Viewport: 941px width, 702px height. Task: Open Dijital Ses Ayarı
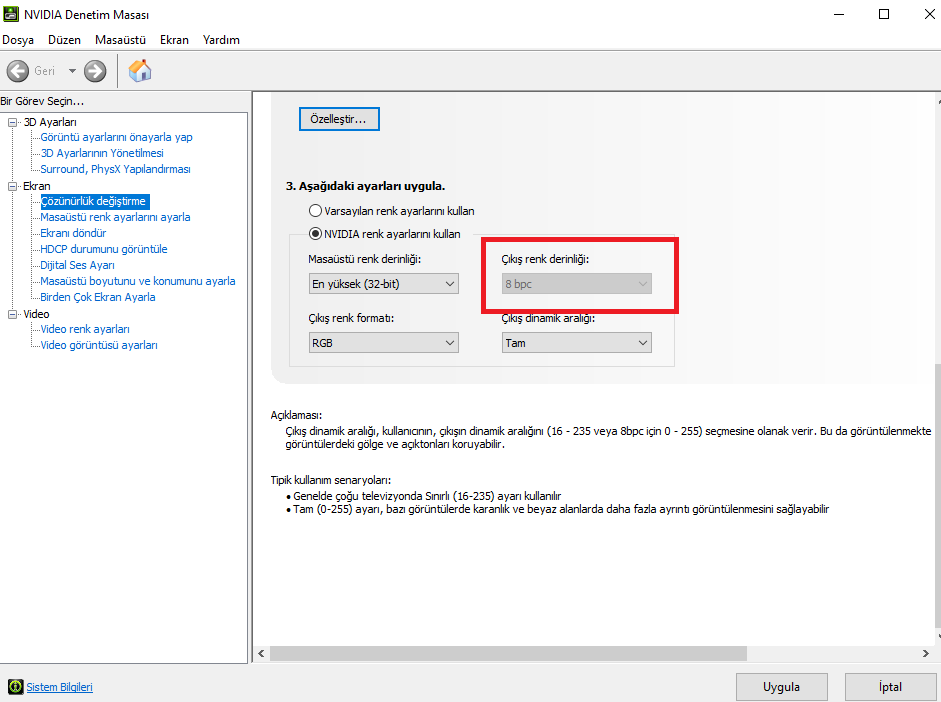tap(77, 265)
